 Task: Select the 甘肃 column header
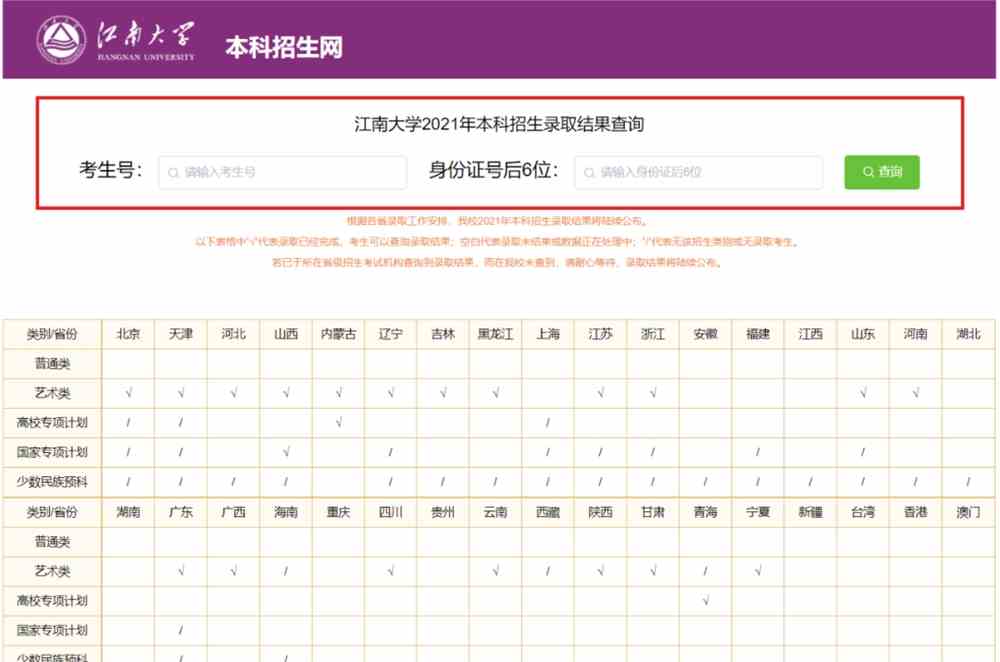[653, 511]
